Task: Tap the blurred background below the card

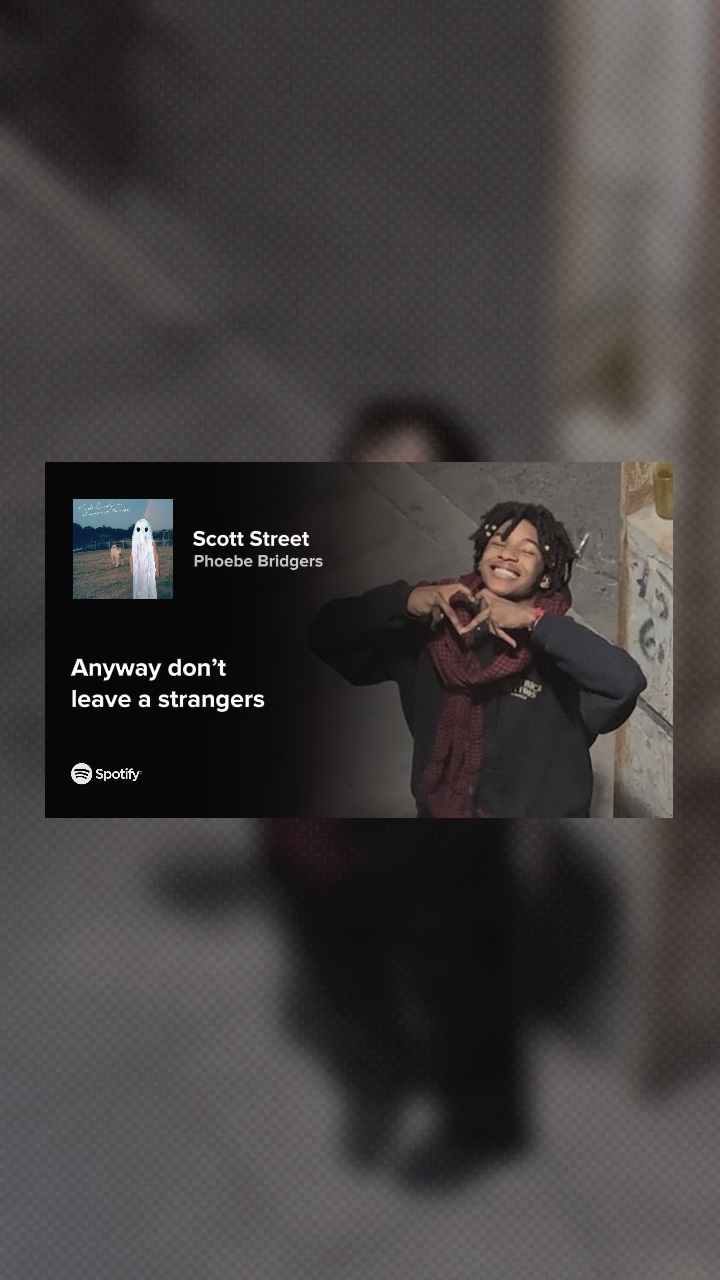Action: [360, 1048]
